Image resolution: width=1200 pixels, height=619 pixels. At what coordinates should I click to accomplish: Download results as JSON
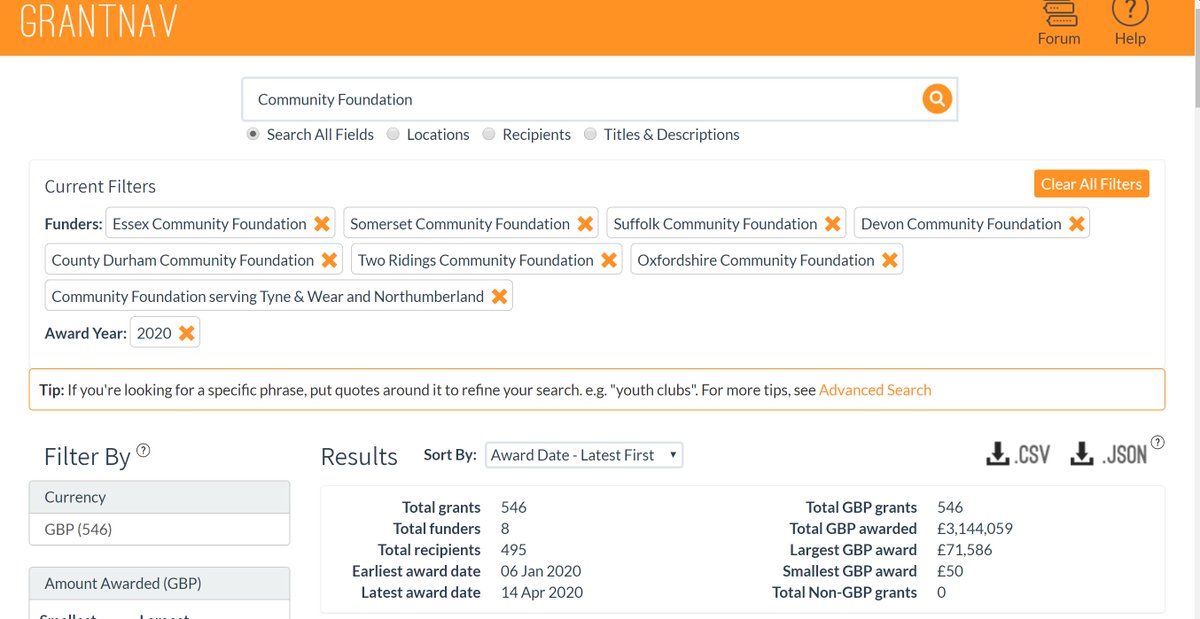[1108, 454]
